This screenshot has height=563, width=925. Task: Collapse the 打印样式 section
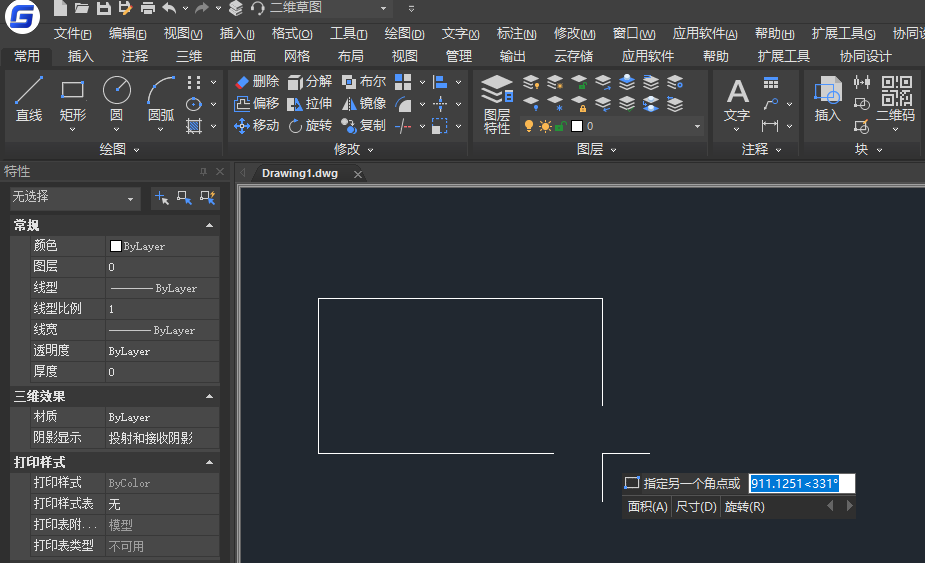tap(209, 462)
